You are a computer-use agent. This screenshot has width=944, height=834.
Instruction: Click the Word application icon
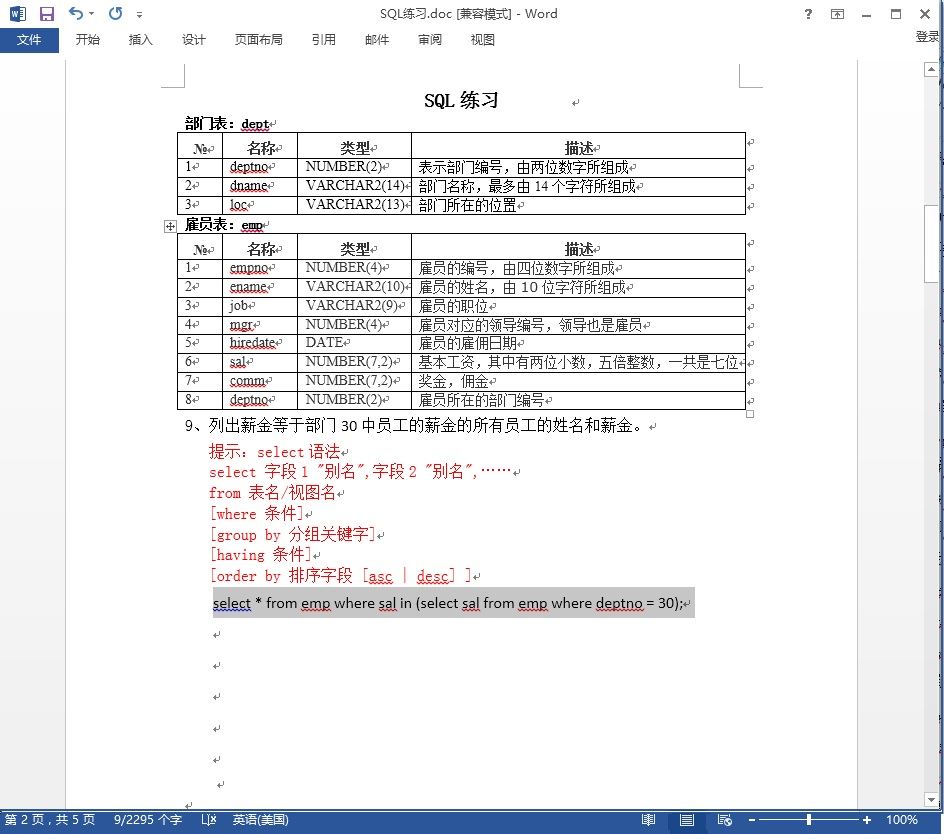(x=17, y=13)
